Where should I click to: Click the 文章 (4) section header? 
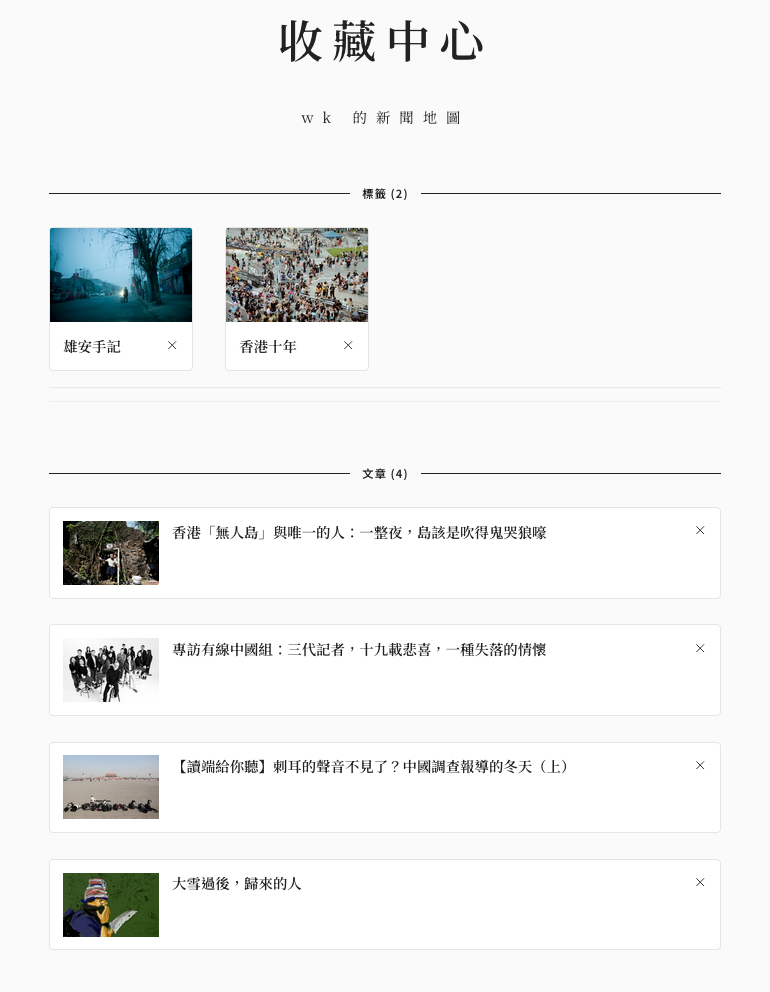(385, 474)
